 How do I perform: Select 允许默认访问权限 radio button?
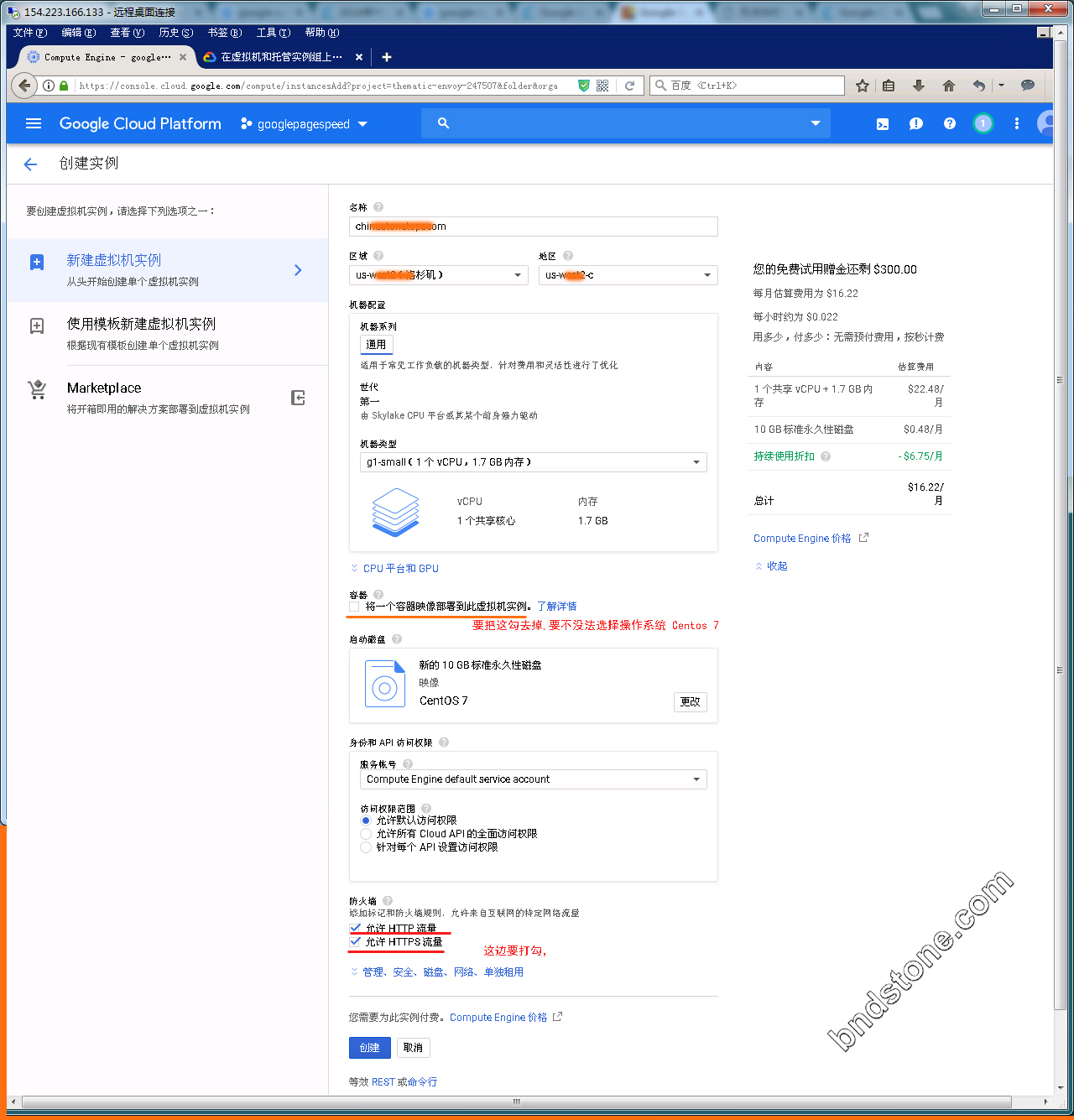point(366,820)
